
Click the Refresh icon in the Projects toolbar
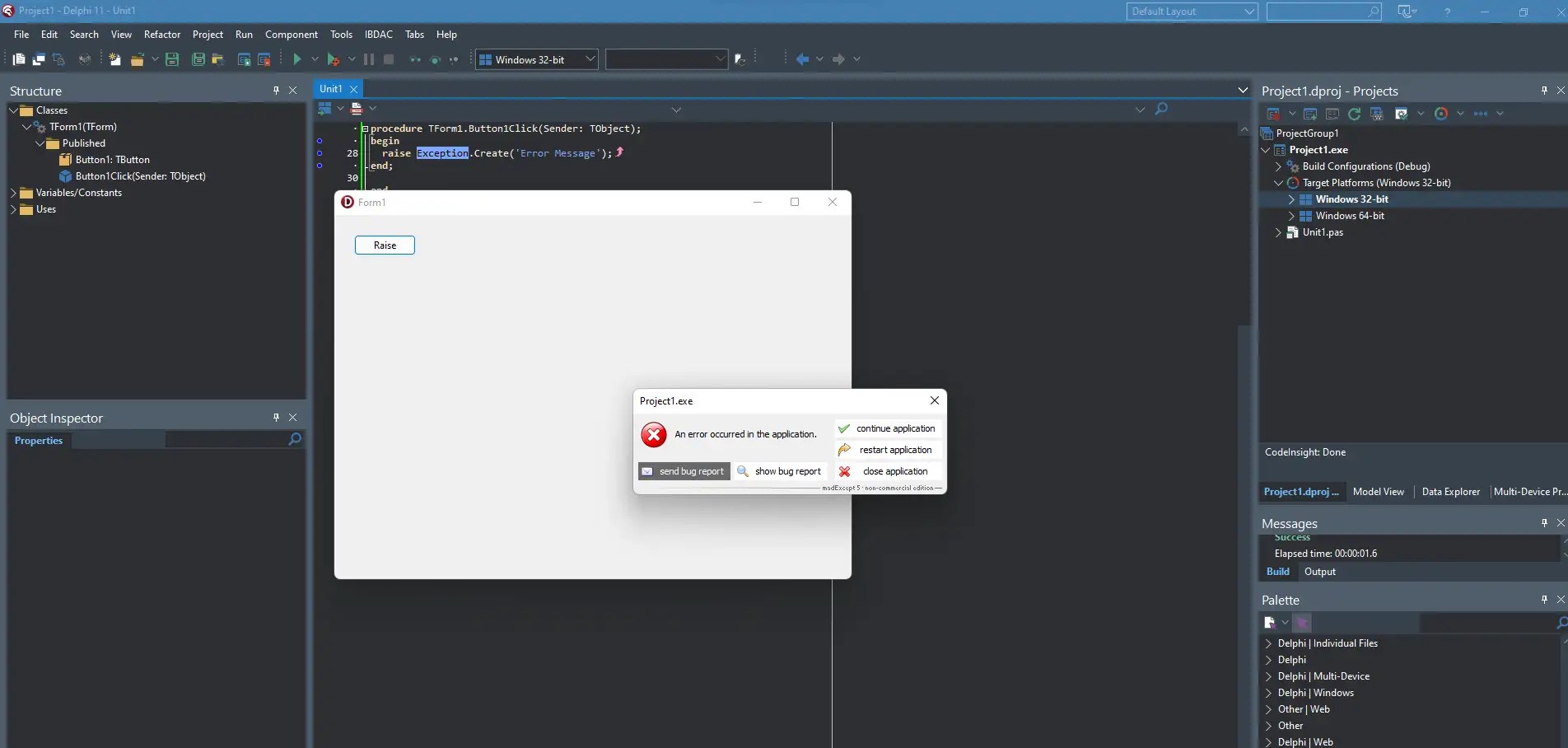coord(1353,114)
